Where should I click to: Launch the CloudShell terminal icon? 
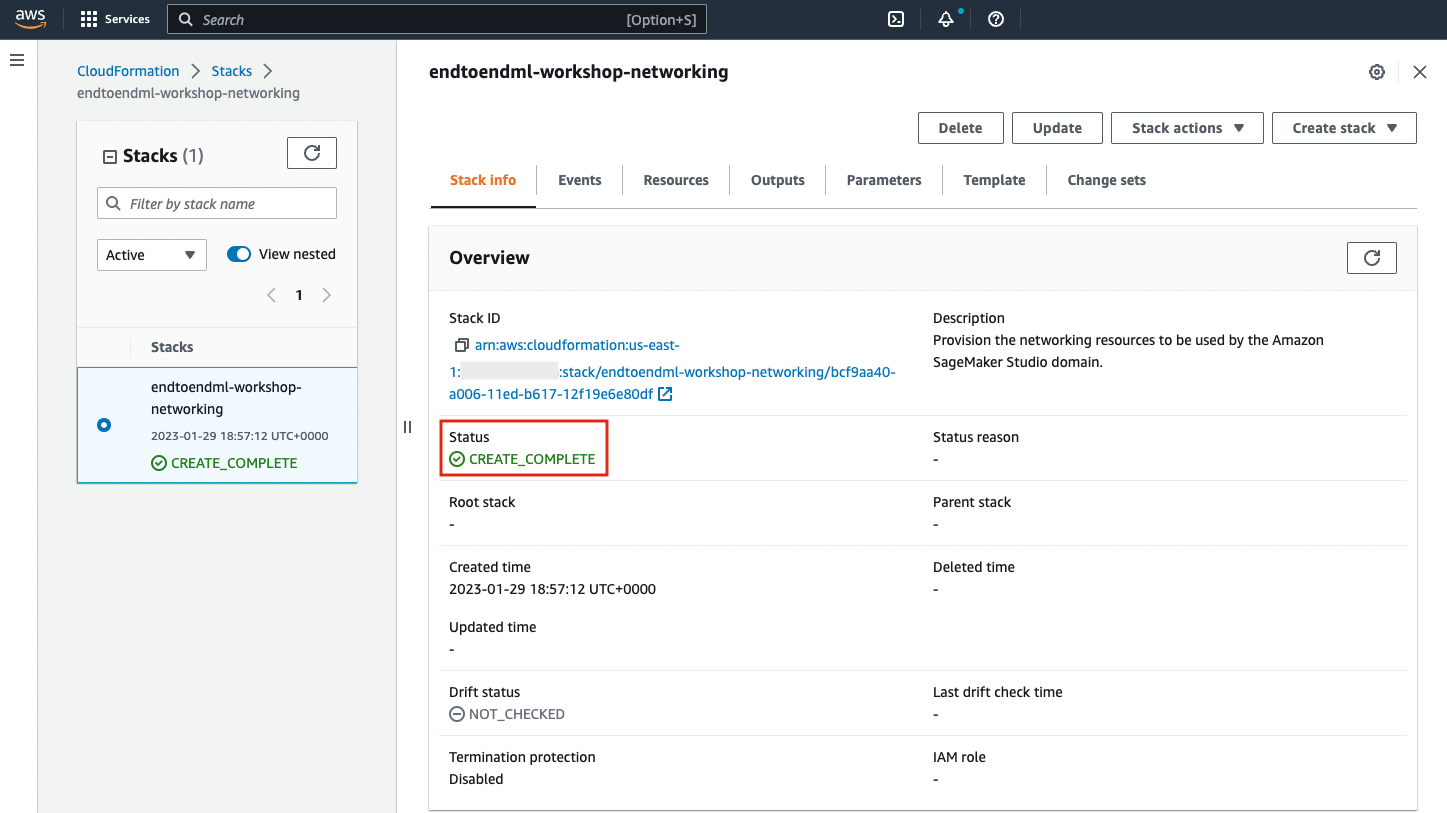pyautogui.click(x=897, y=19)
